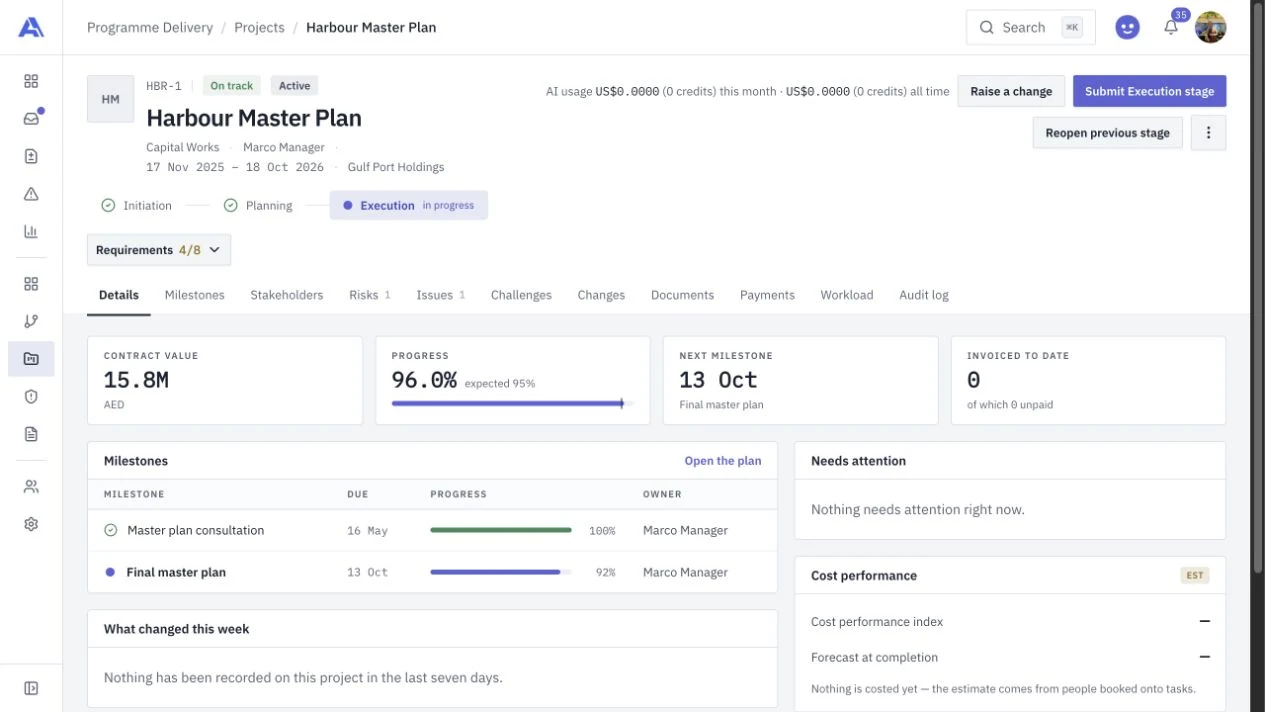Open the Documents tab
The image size is (1265, 712).
tap(682, 295)
